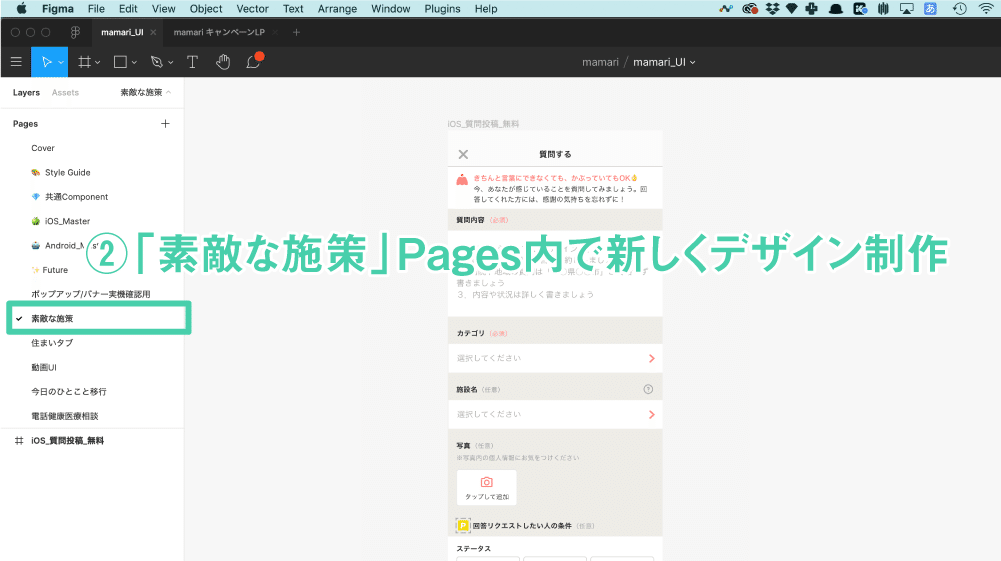
Task: Close the mamari_UI tab
Action: 153,33
